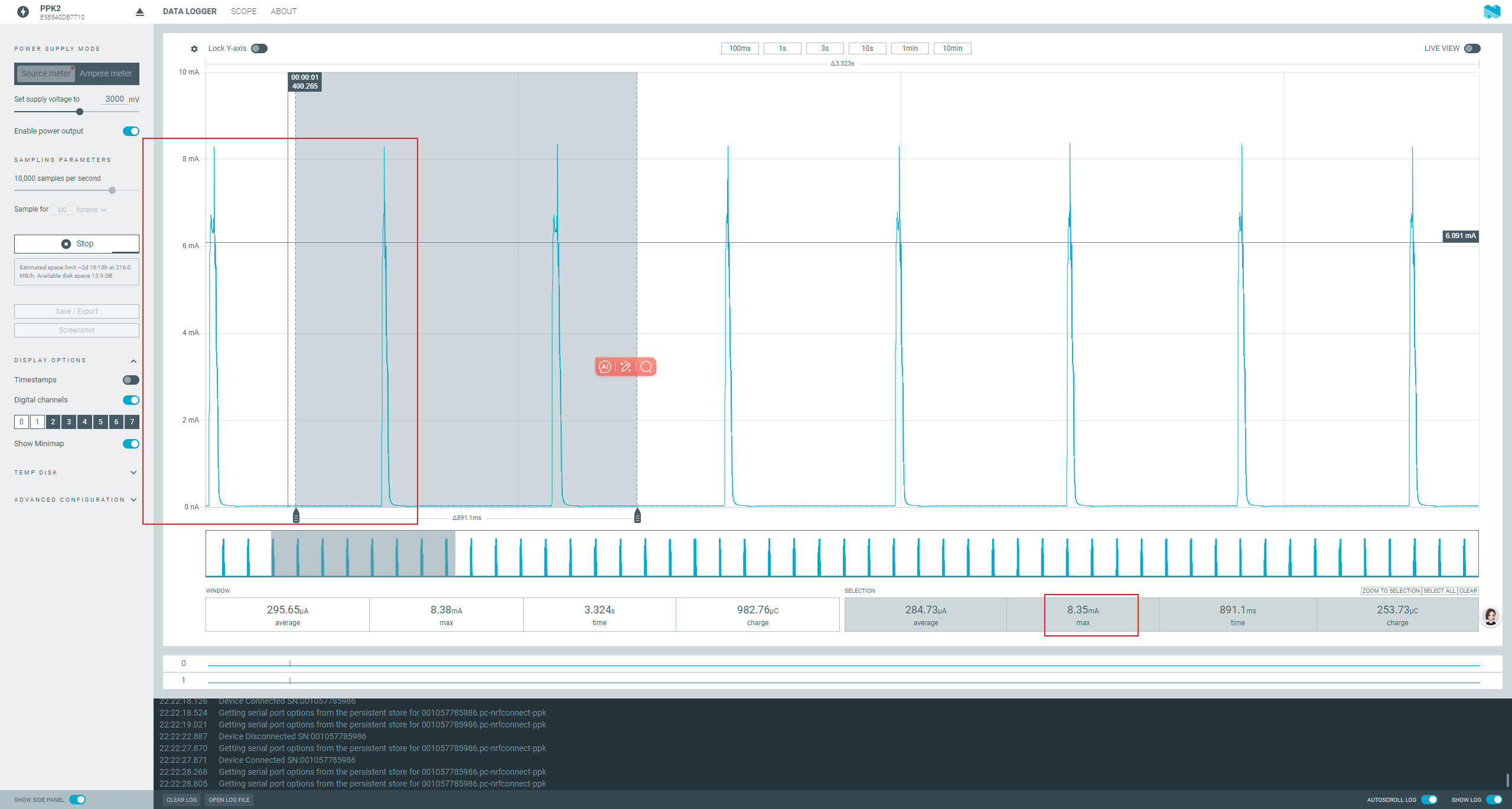Viewport: 1512px width, 809px height.
Task: Set time window to 1s
Action: point(782,48)
